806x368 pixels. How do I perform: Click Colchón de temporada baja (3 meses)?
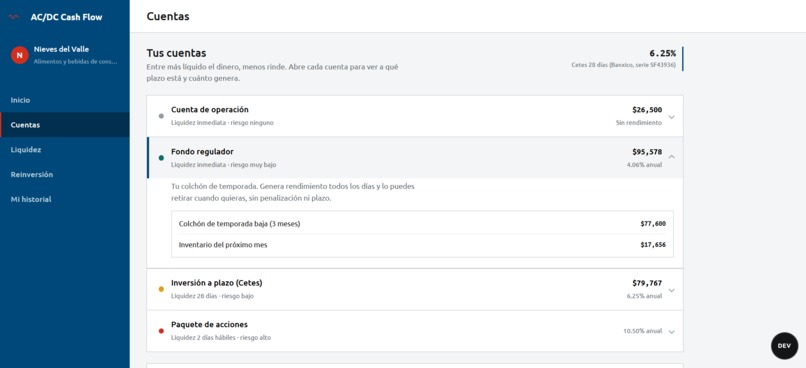pos(240,224)
